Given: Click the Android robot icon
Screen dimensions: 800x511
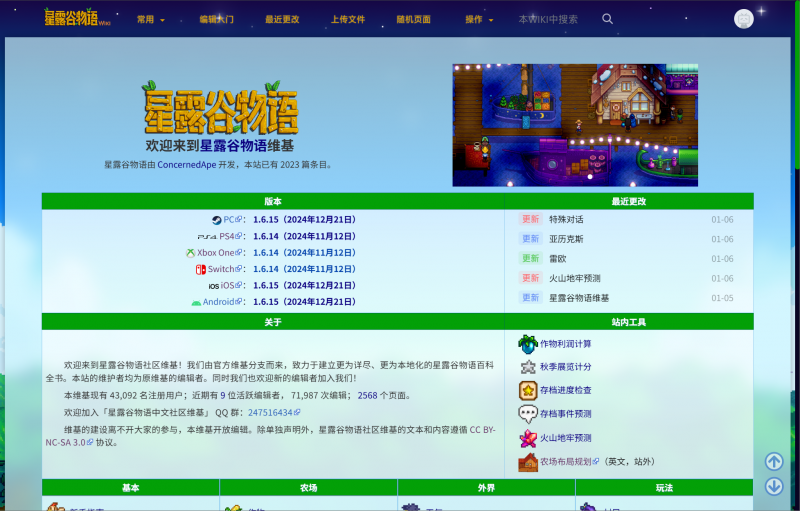Looking at the screenshot, I should coord(196,302).
